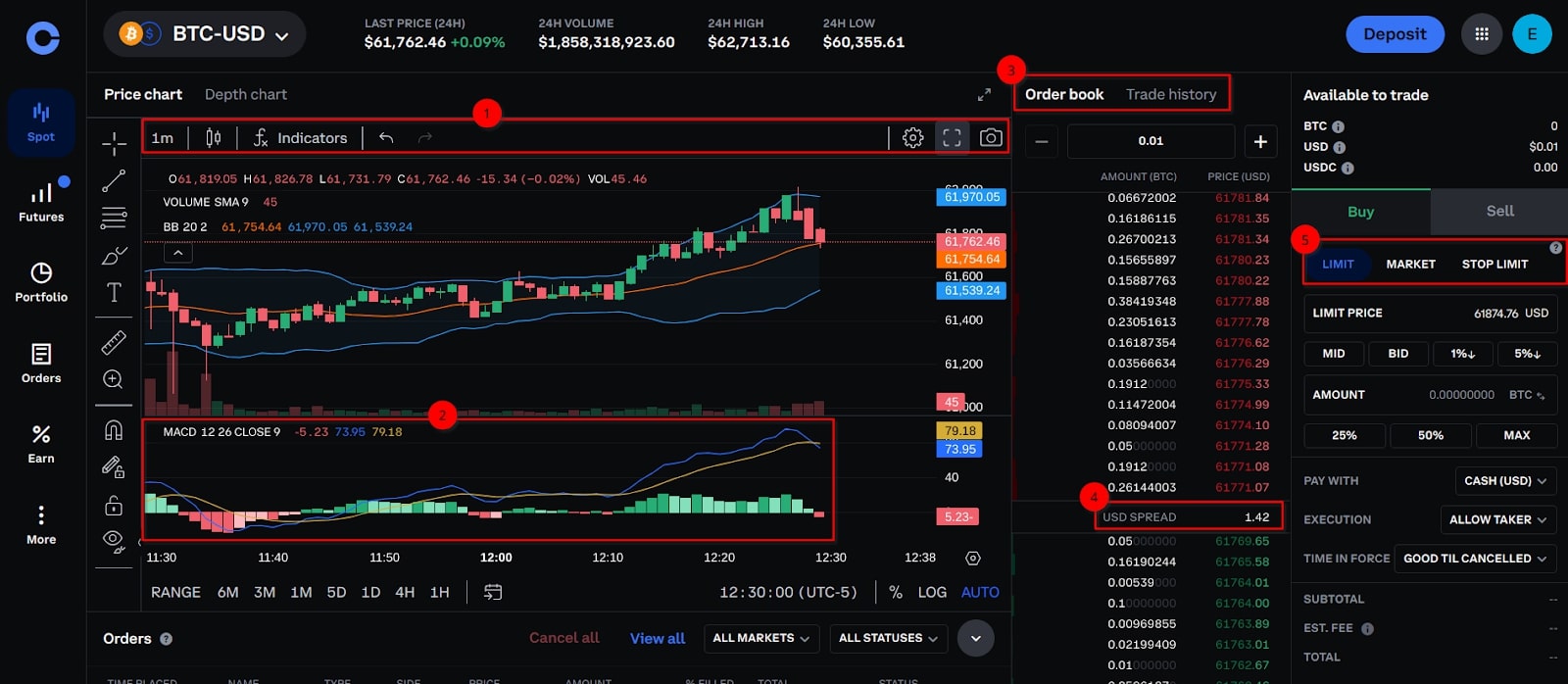Expand the Good Til Cancelled dropdown
The height and width of the screenshot is (684, 1568).
point(1475,559)
